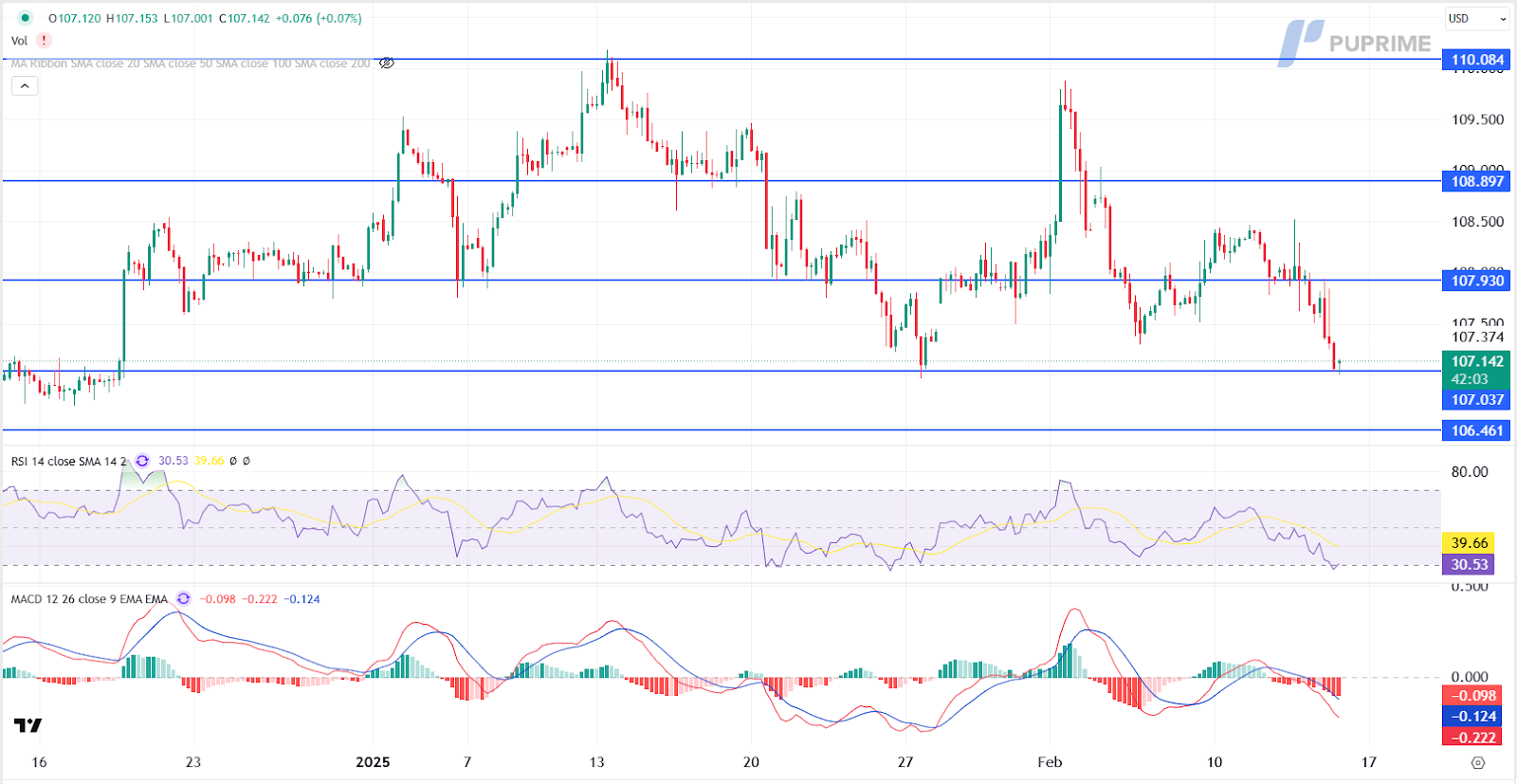Click the RSI scale value 80.00
The width and height of the screenshot is (1517, 784).
[x=1470, y=472]
